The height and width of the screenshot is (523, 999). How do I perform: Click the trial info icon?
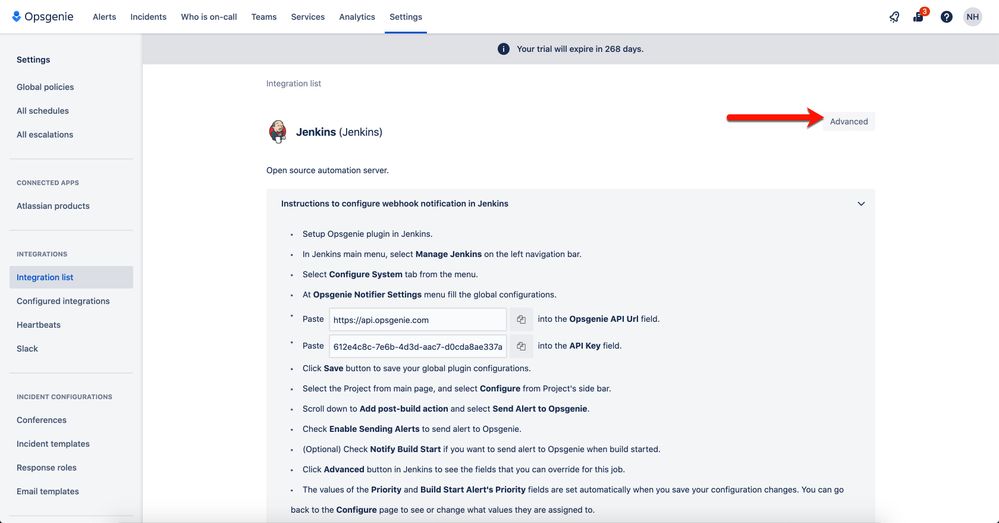(x=503, y=49)
